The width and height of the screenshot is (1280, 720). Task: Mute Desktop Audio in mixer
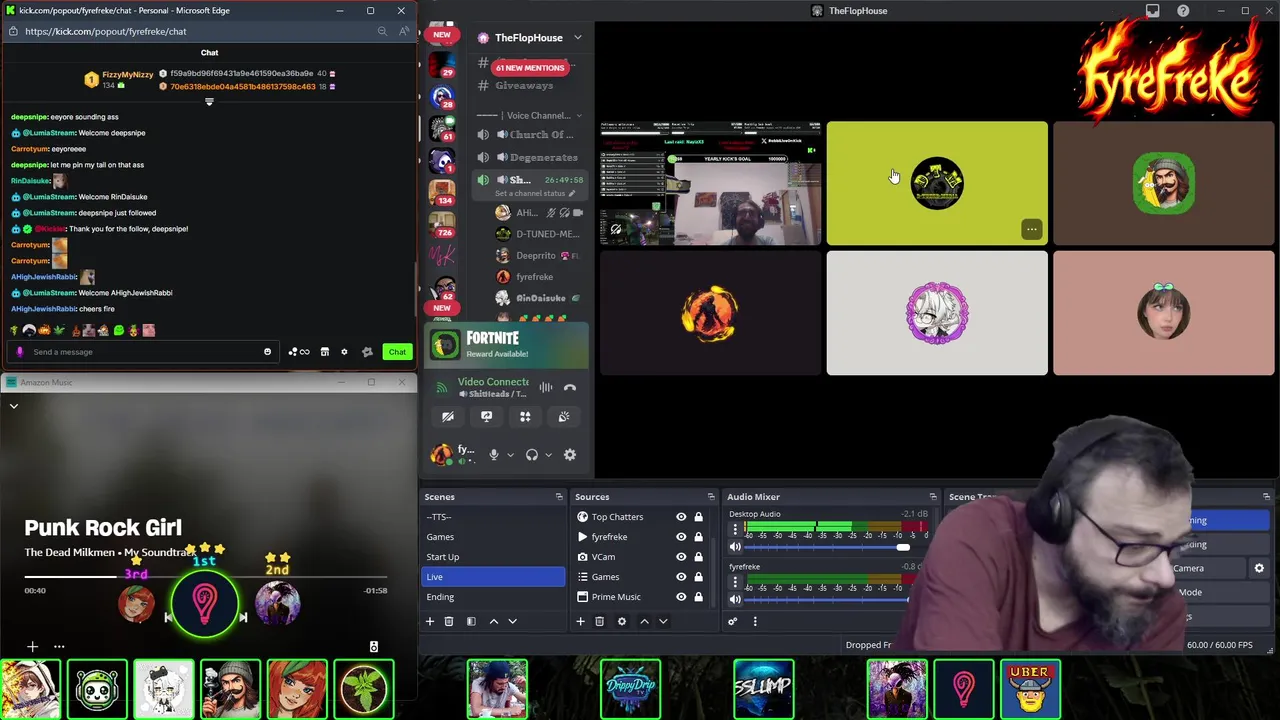(735, 547)
